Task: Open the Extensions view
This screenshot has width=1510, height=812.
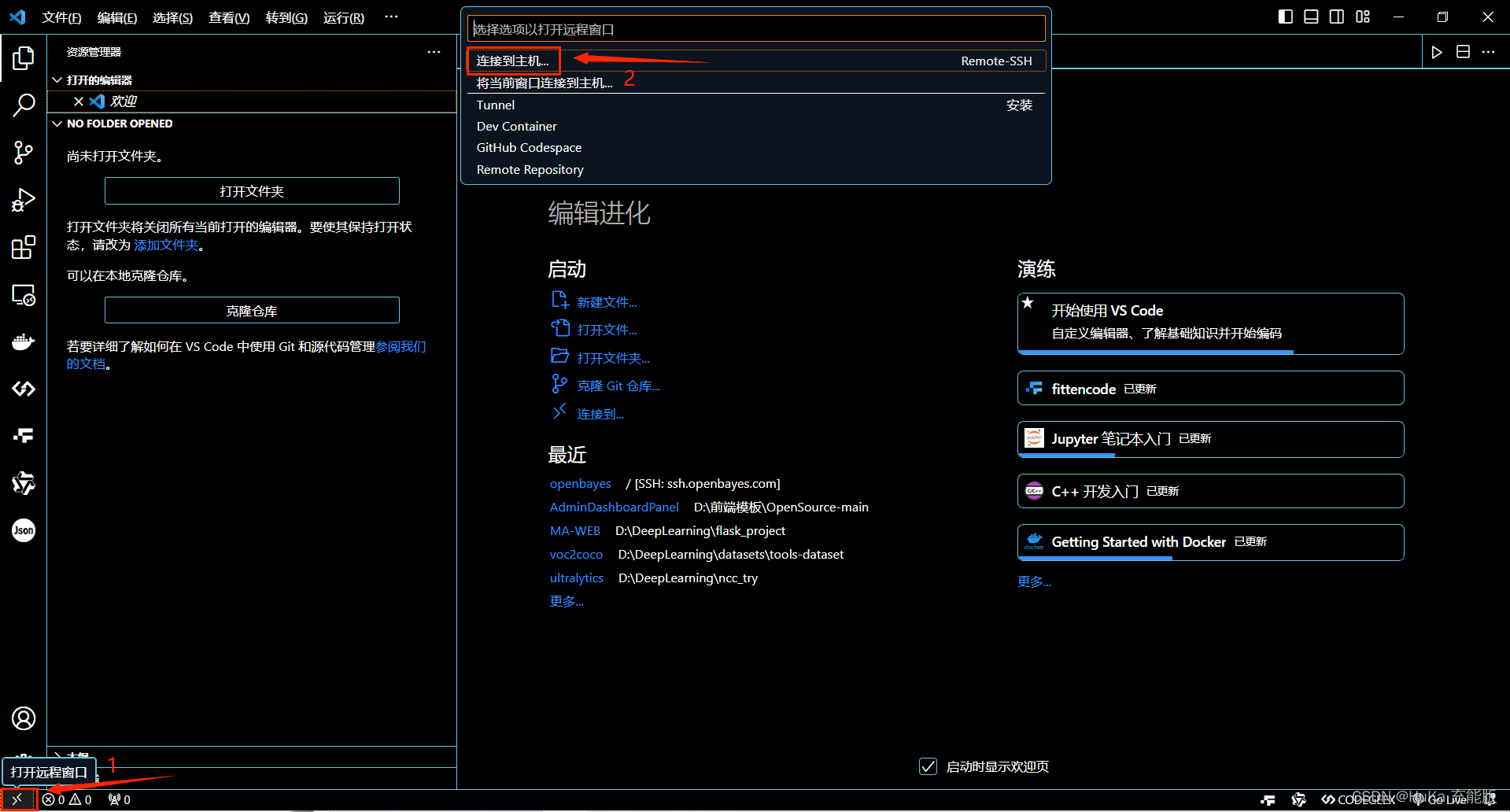Action: pos(24,247)
